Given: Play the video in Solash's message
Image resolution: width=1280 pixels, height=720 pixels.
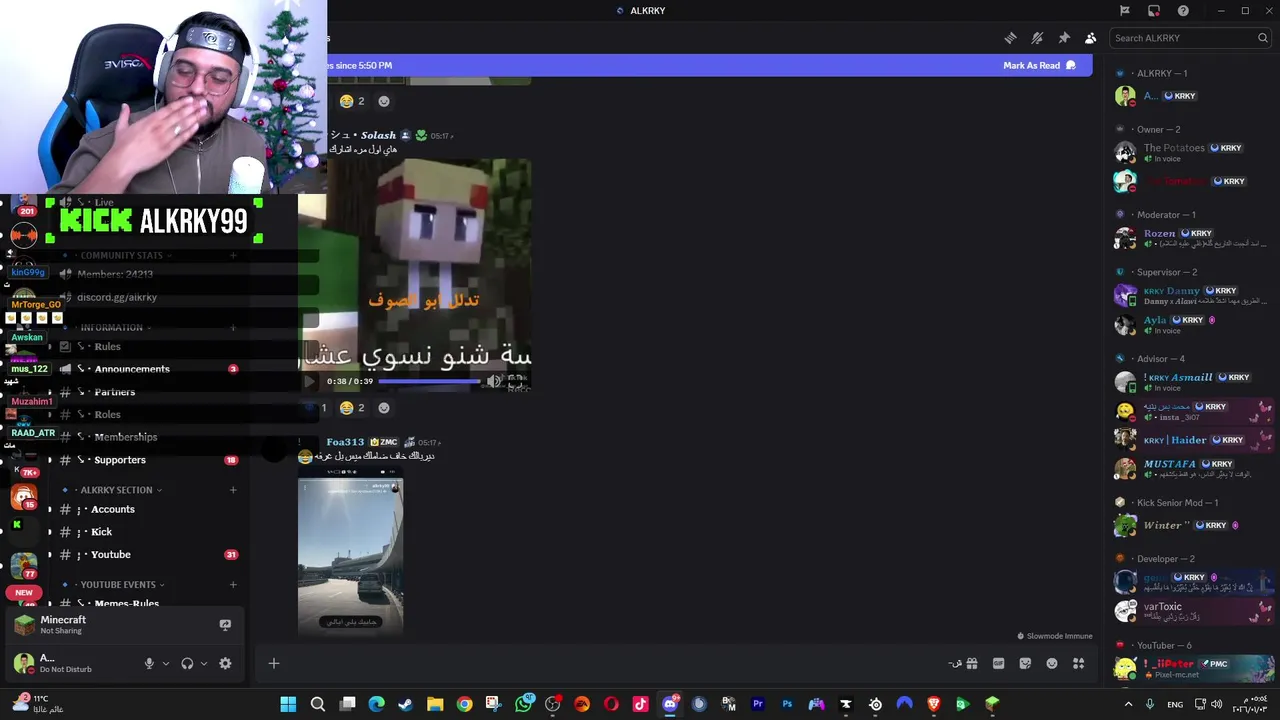Looking at the screenshot, I should pos(310,381).
